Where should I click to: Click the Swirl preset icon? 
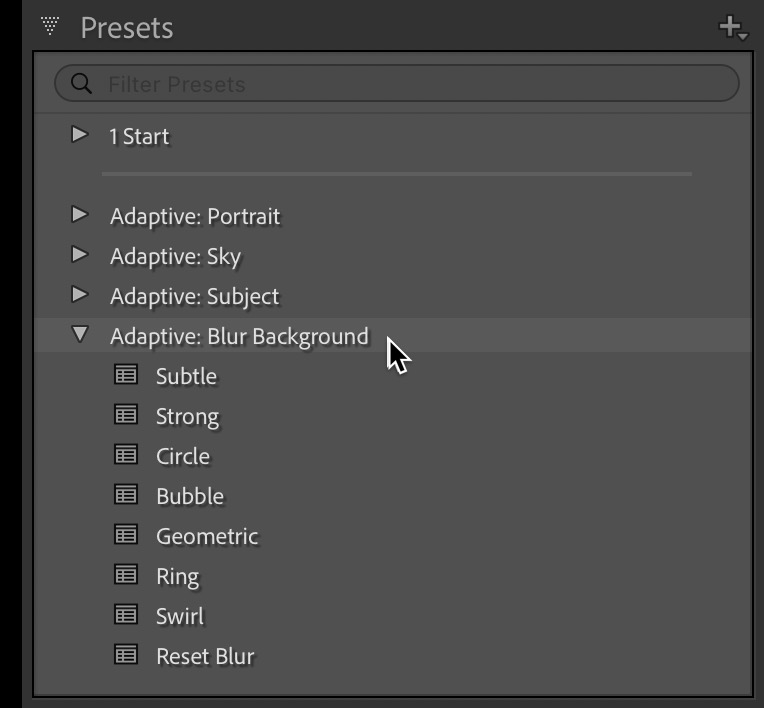(x=125, y=615)
